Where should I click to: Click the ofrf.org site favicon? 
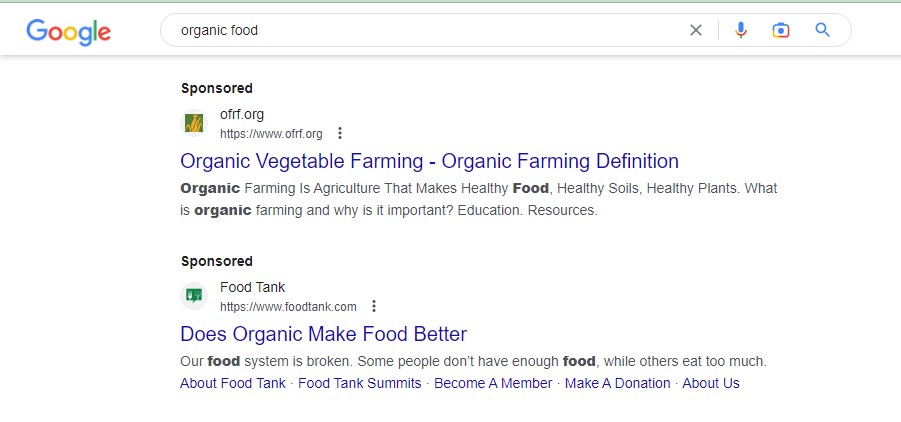coord(194,123)
